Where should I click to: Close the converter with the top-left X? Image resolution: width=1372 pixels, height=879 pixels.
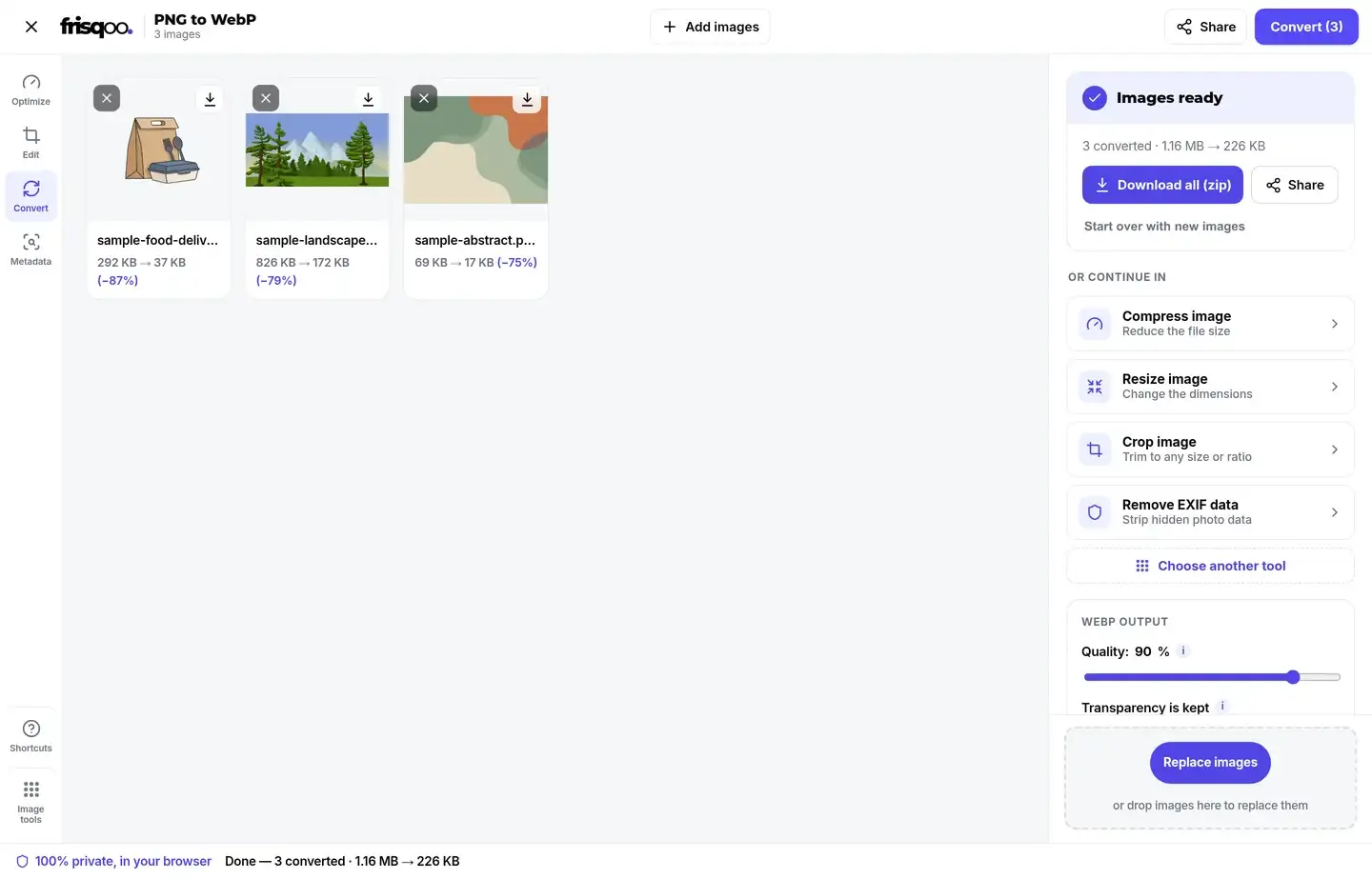coord(31,27)
